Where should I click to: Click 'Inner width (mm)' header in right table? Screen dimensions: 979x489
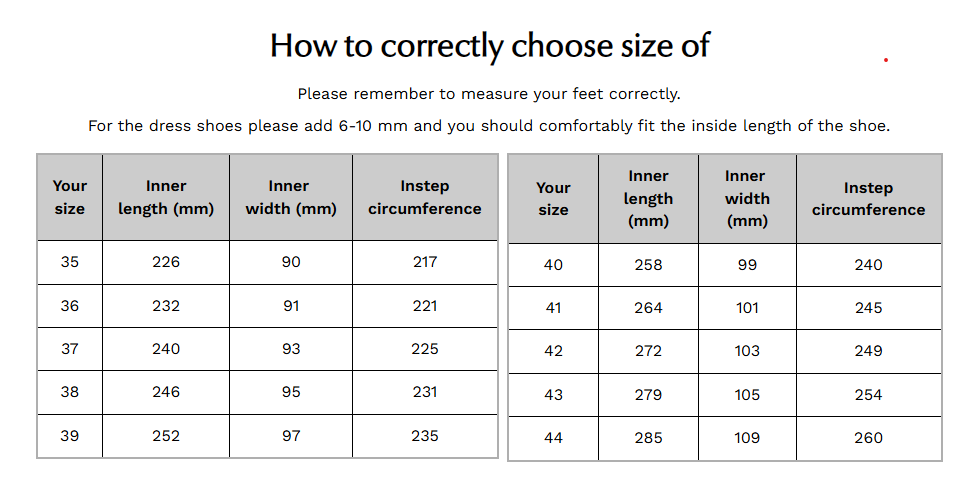[x=747, y=199]
